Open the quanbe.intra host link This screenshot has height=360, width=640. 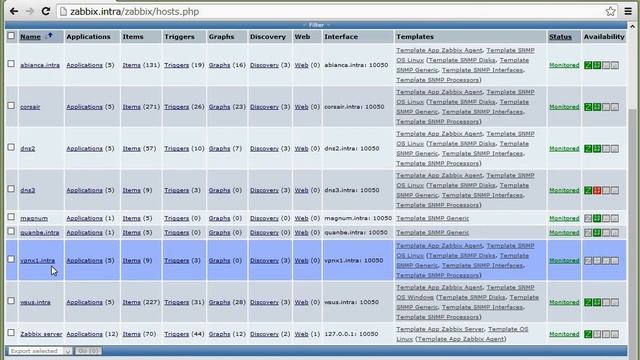pos(40,233)
